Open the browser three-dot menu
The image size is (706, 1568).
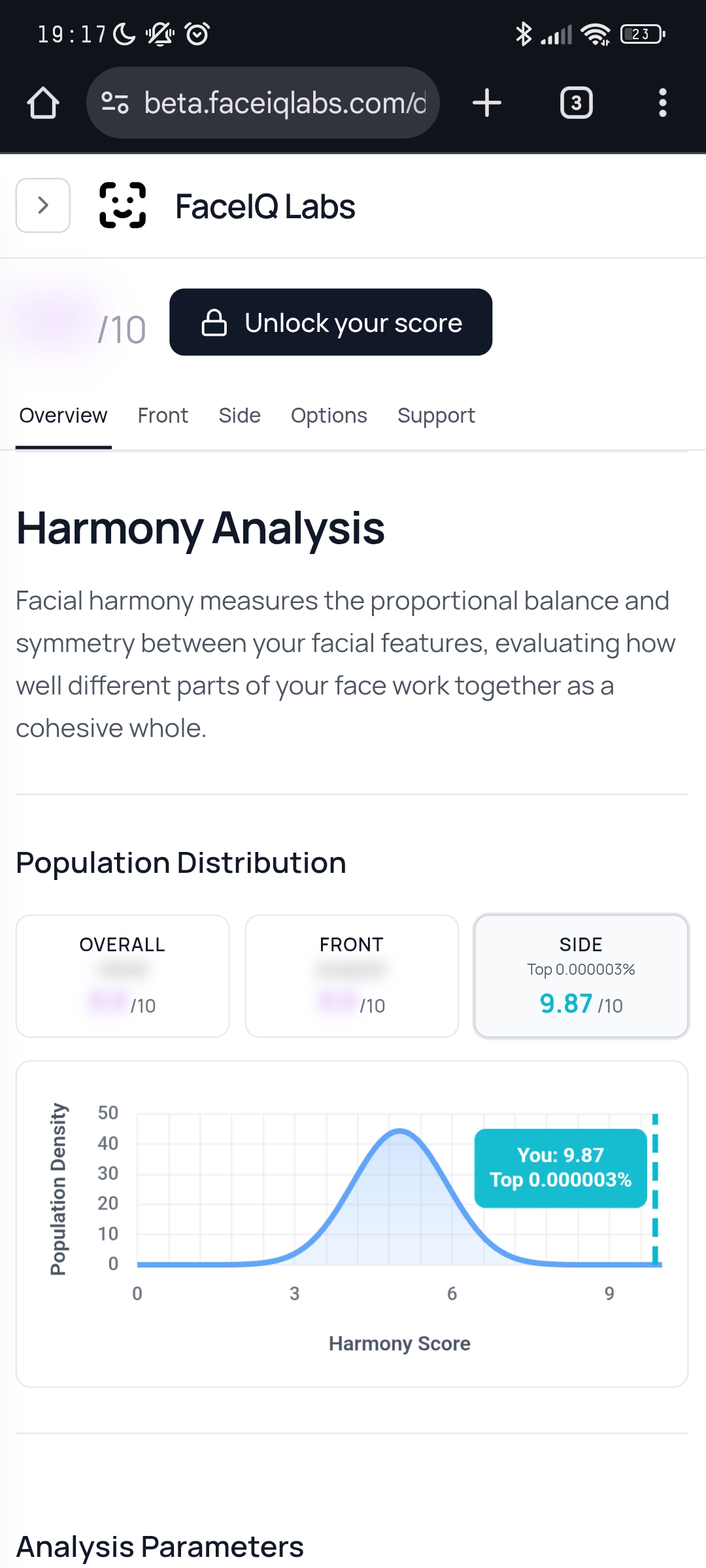(x=662, y=103)
